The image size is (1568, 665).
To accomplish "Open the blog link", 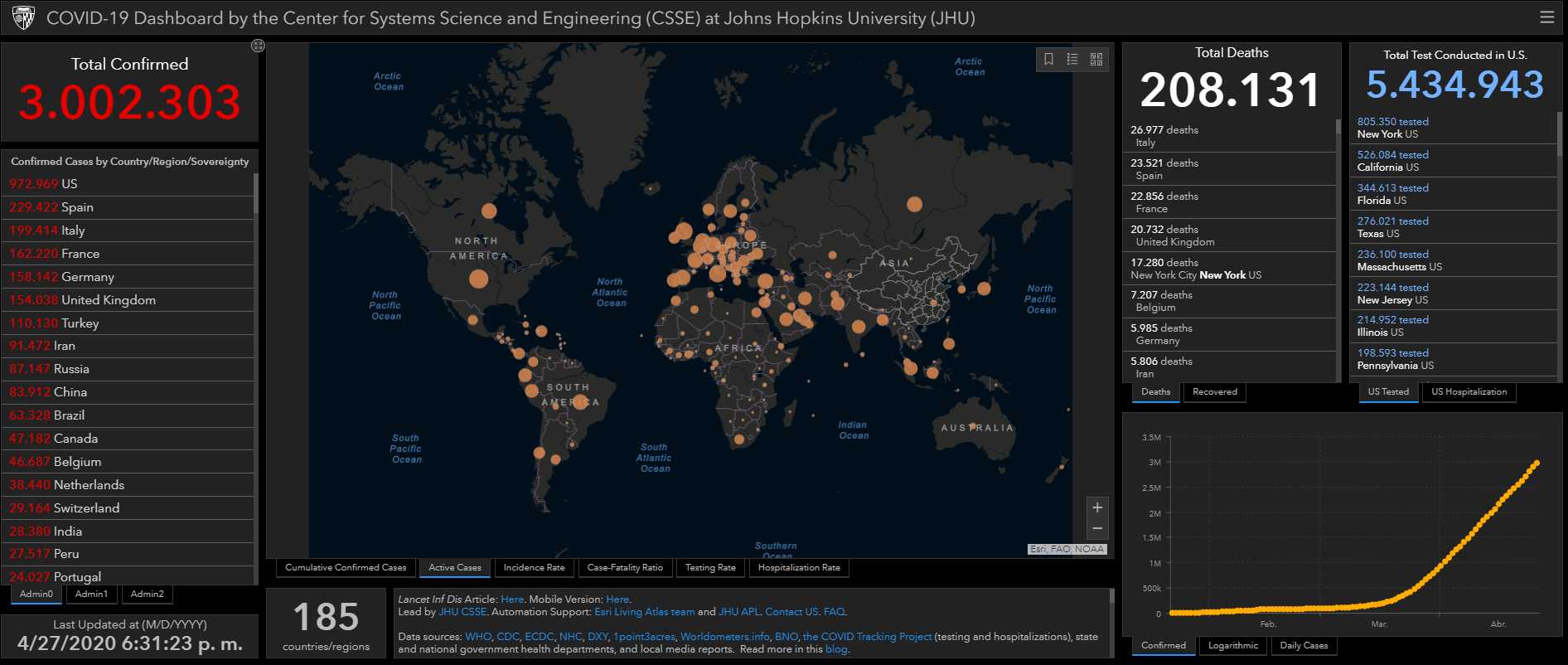I will (836, 649).
